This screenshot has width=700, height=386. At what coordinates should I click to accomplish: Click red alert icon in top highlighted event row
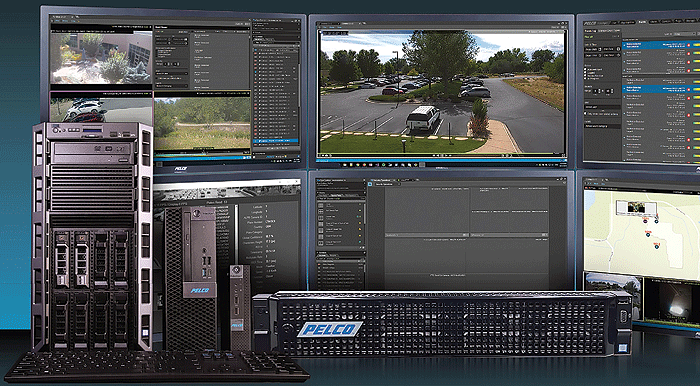pos(688,45)
